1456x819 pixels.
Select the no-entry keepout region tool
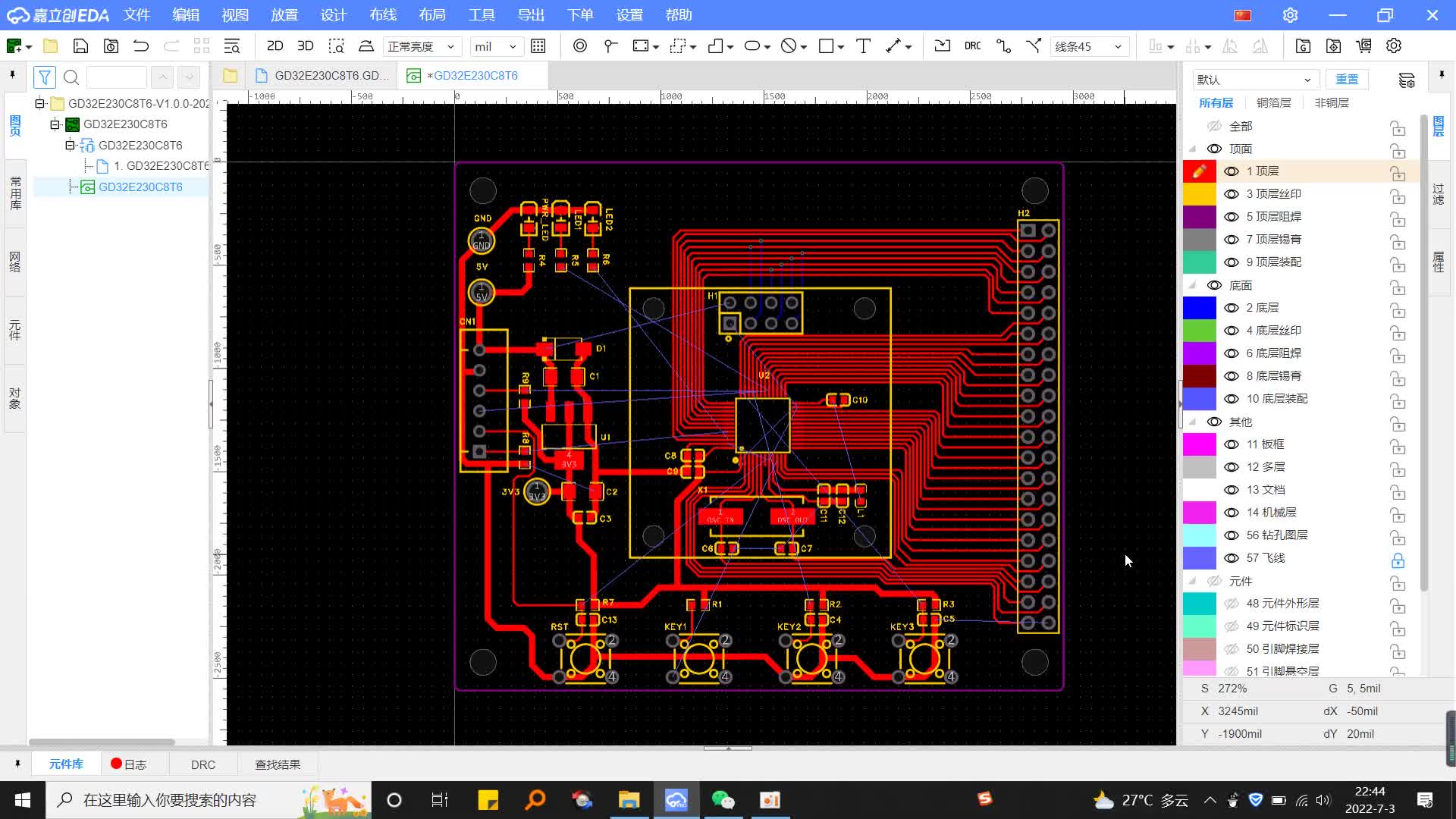(x=789, y=46)
